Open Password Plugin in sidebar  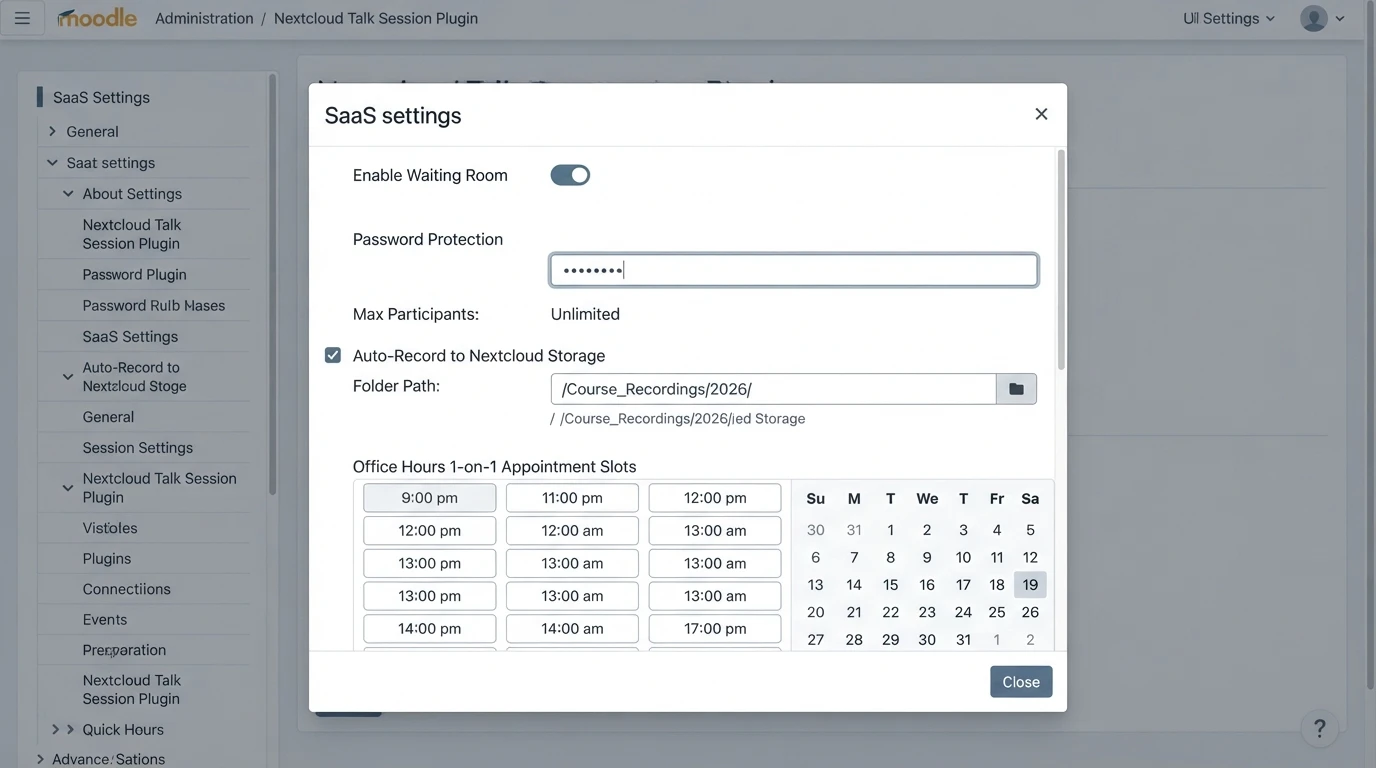tap(134, 274)
